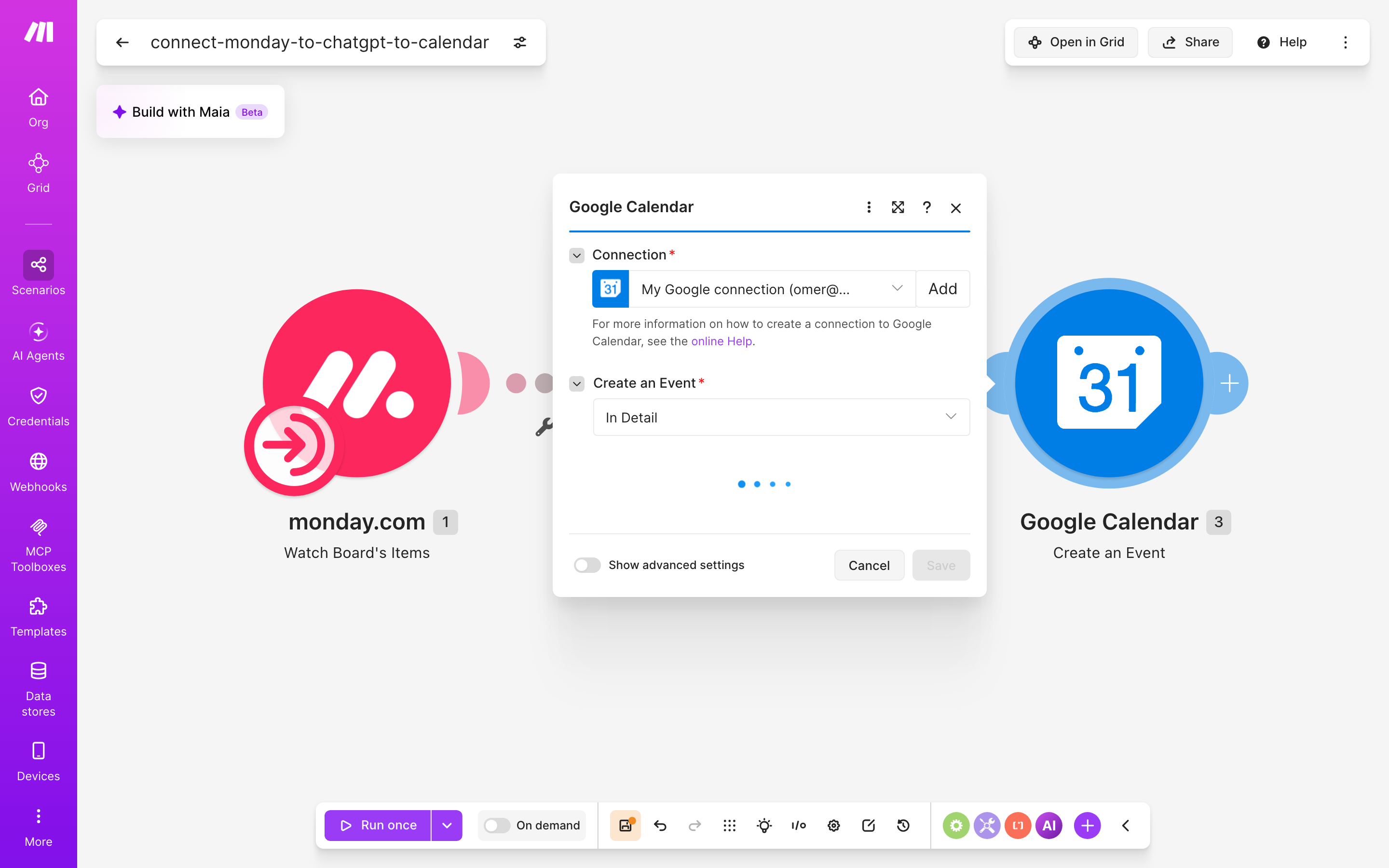Collapse the Create an Event section chevron
The image size is (1389, 868).
(x=577, y=383)
